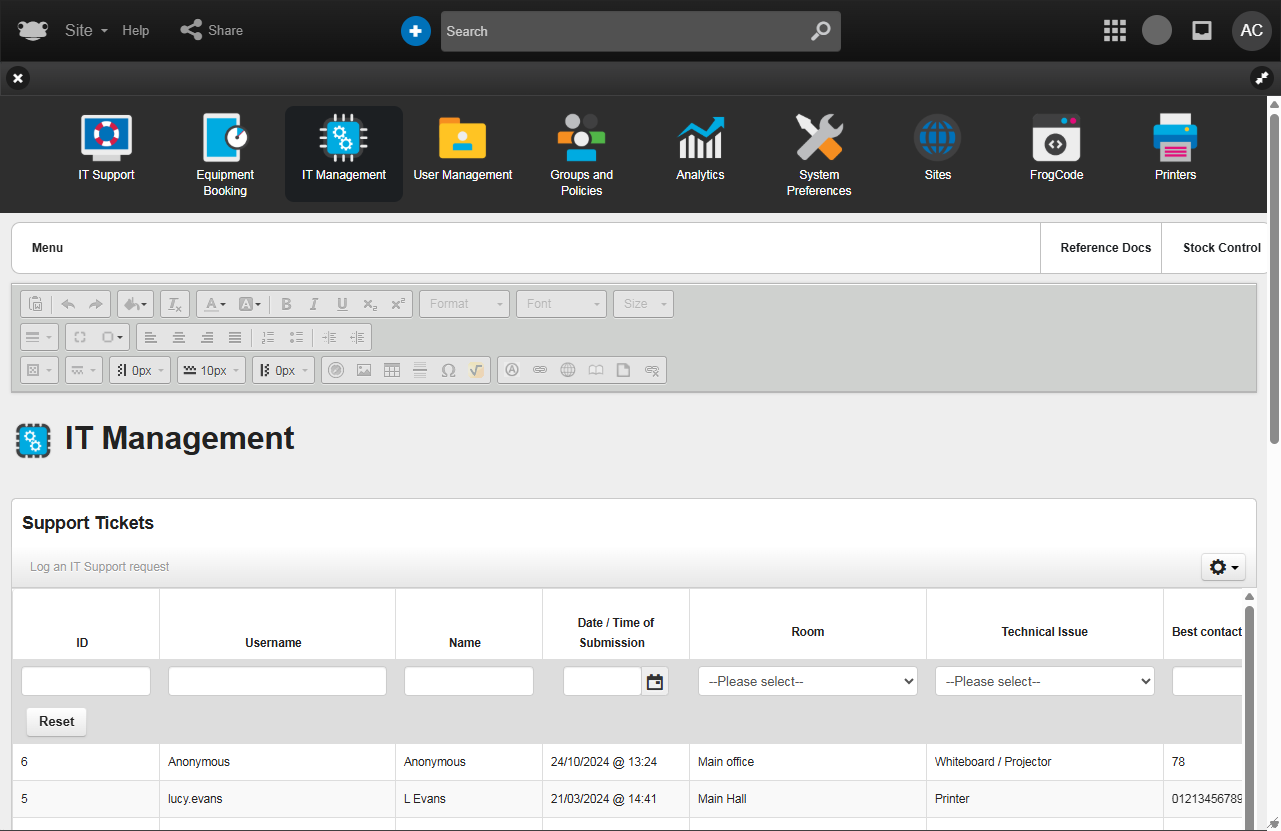1281x831 pixels.
Task: Expand the Room filter dropdown
Action: (x=807, y=682)
